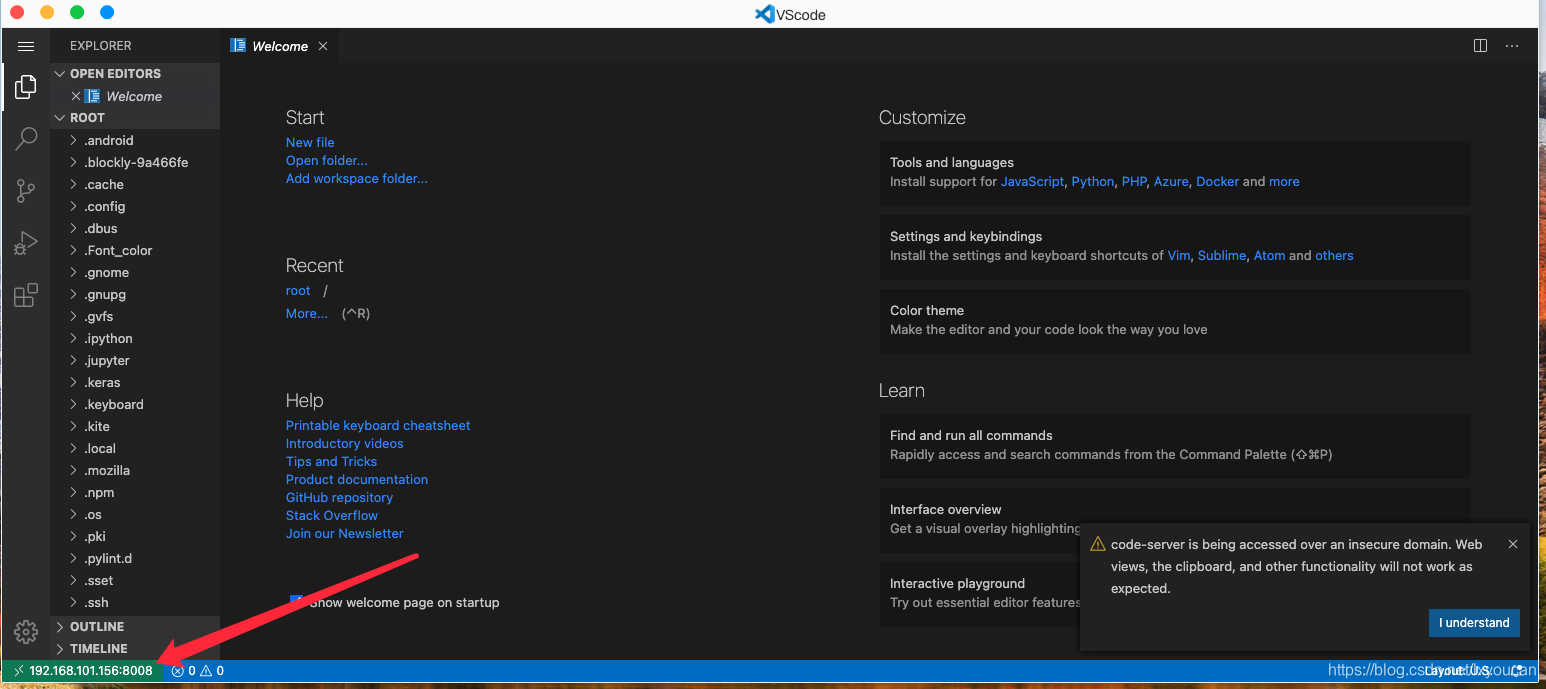Close Welcome in Open Editors list
Image resolution: width=1546 pixels, height=689 pixels.
(76, 96)
